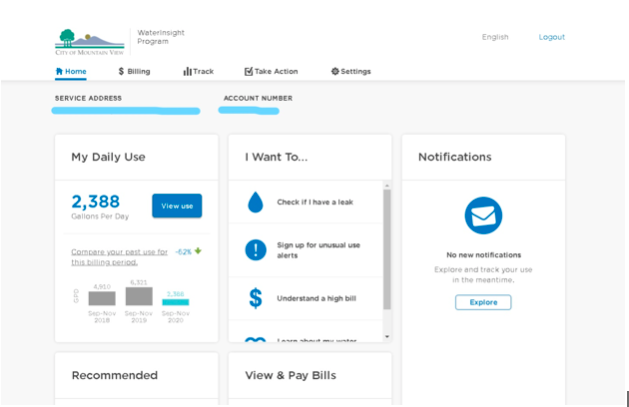
Task: Click the exclamation mark alert icon
Action: point(255,250)
